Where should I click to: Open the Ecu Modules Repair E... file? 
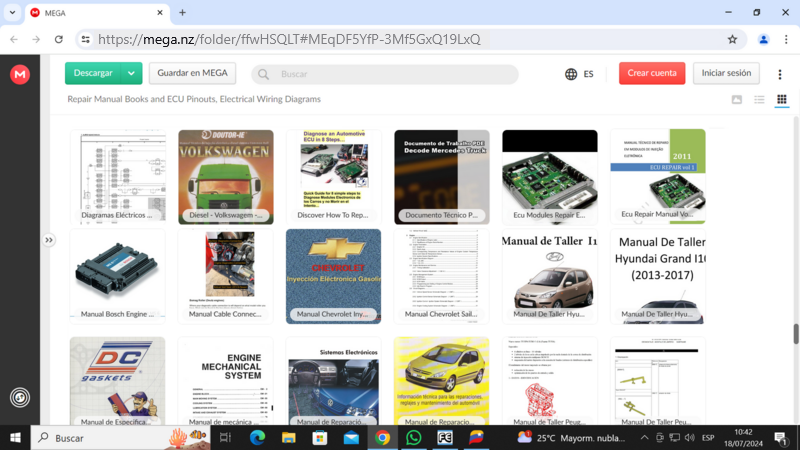click(549, 177)
